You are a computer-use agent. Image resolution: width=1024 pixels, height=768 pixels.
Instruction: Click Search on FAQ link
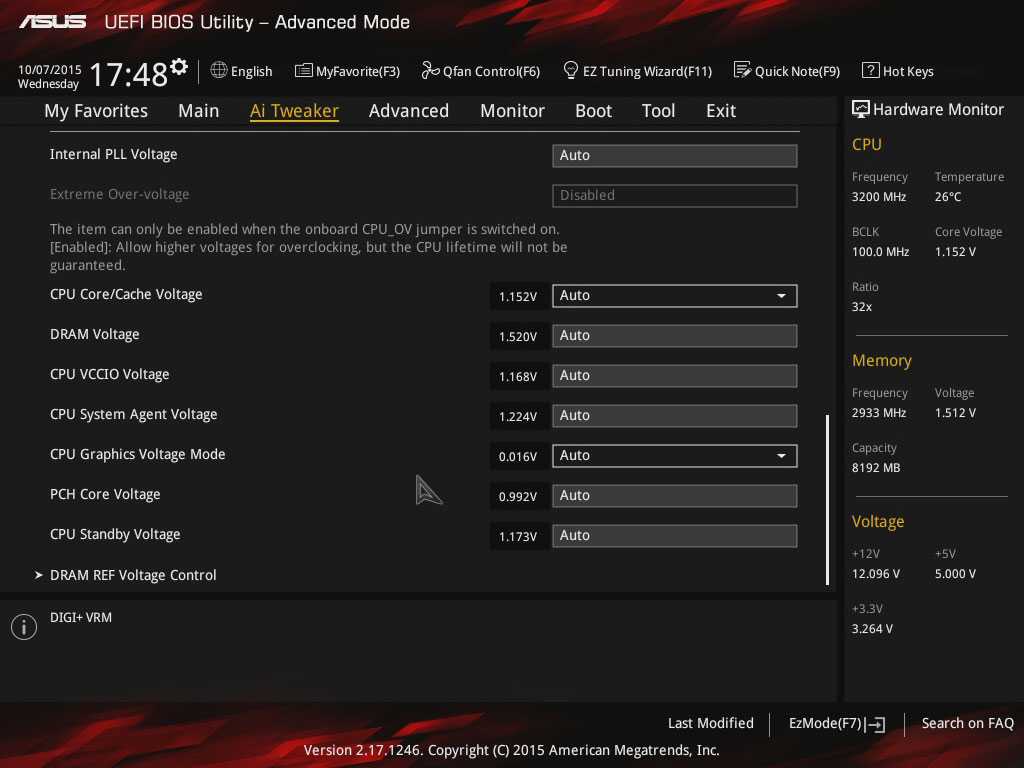(967, 723)
